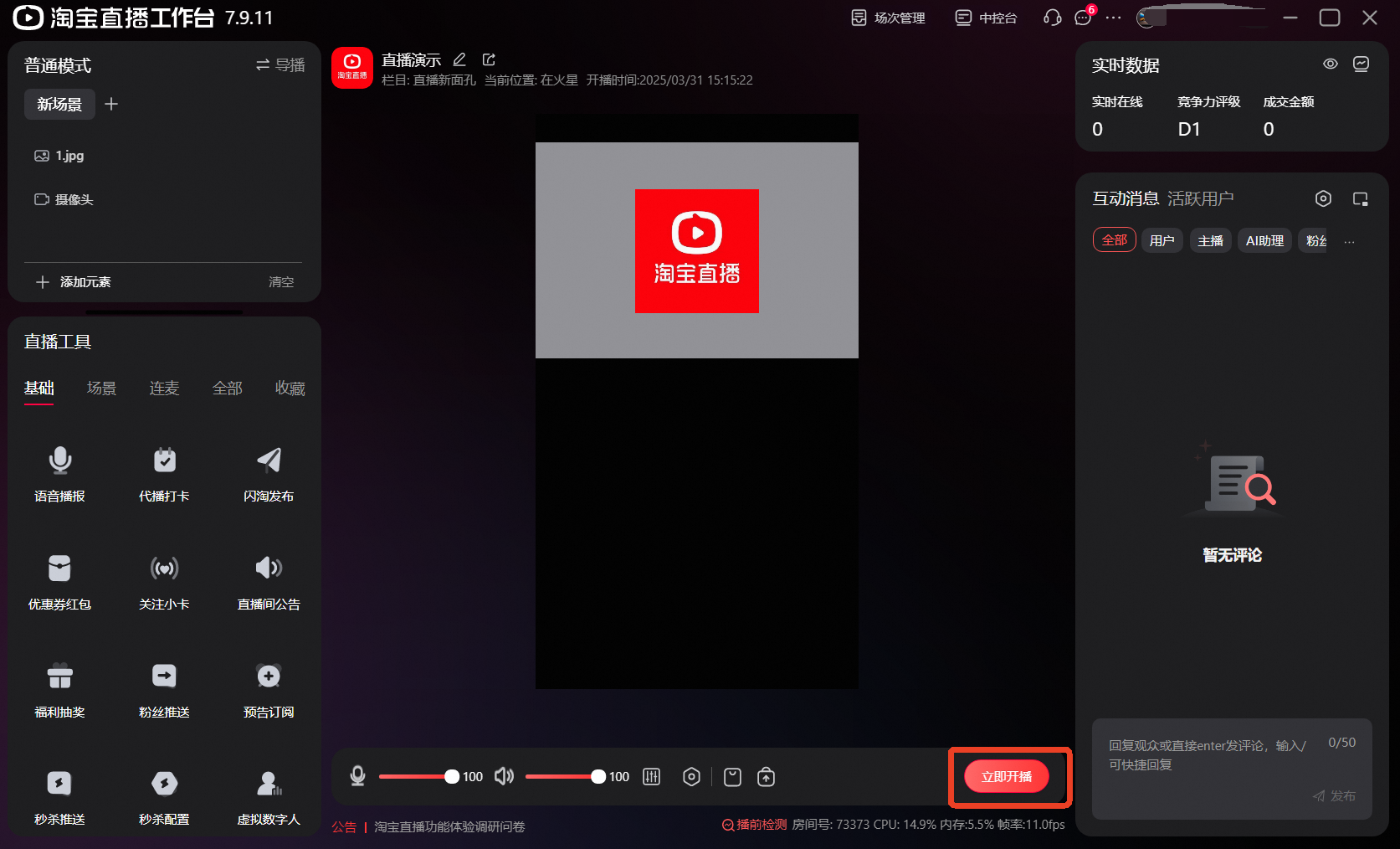Viewport: 1400px width, 849px height.
Task: Open the messages icon with badge 6
Action: click(1084, 17)
